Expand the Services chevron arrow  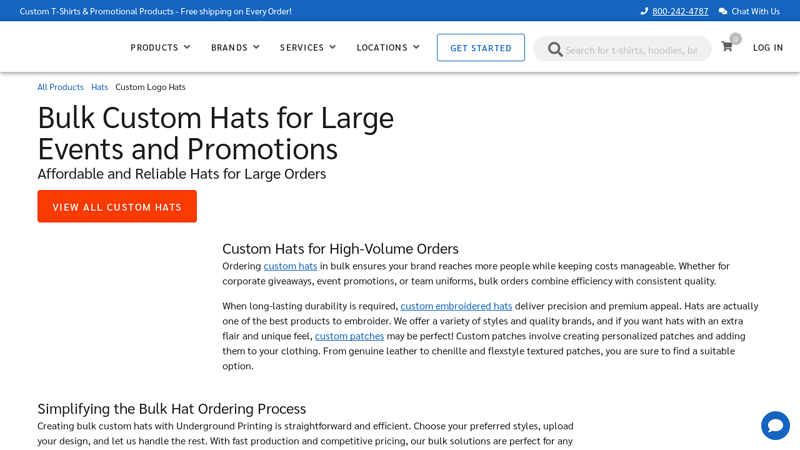[333, 47]
